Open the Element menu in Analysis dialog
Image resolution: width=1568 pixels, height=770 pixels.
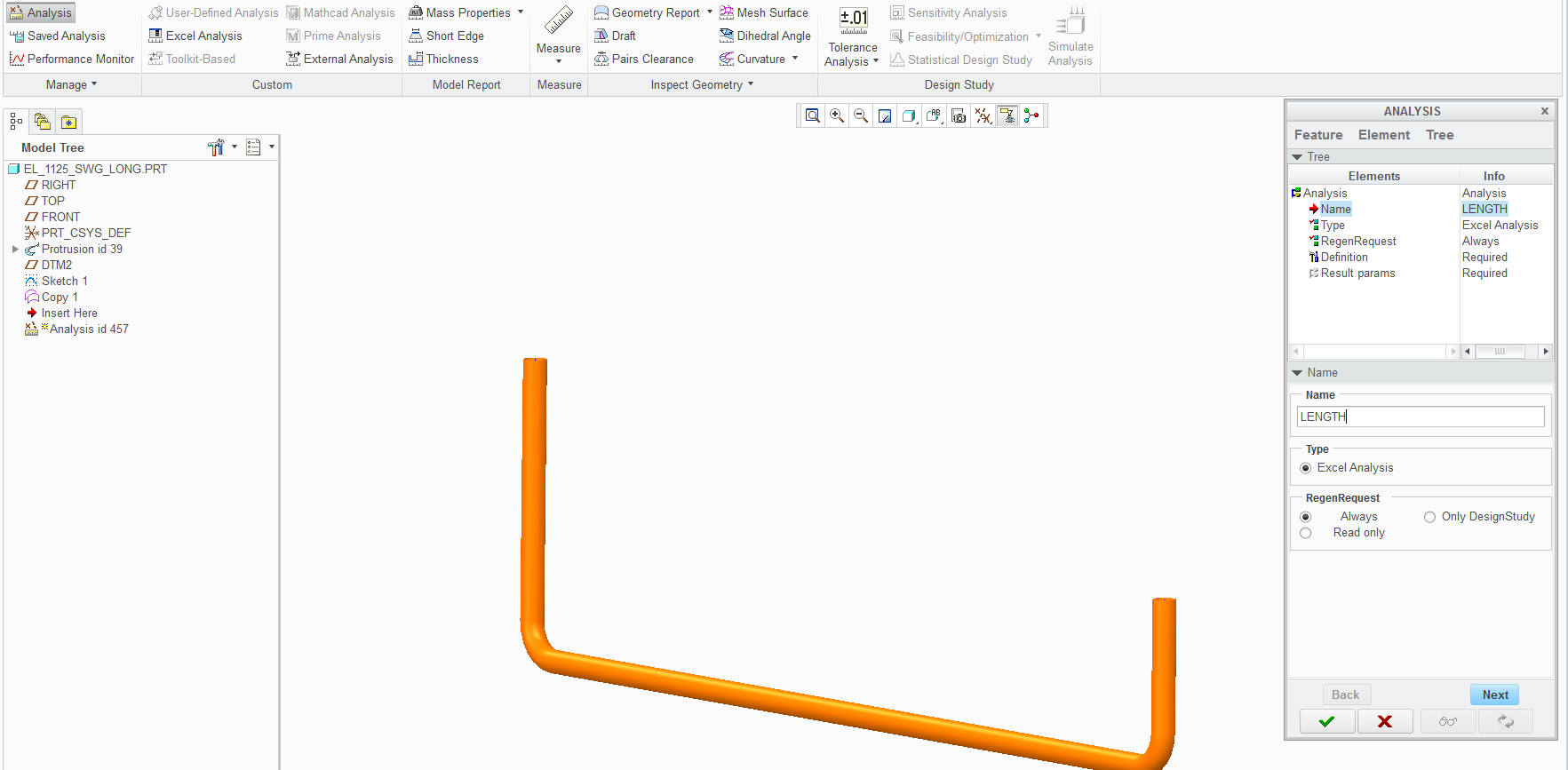(x=1384, y=135)
